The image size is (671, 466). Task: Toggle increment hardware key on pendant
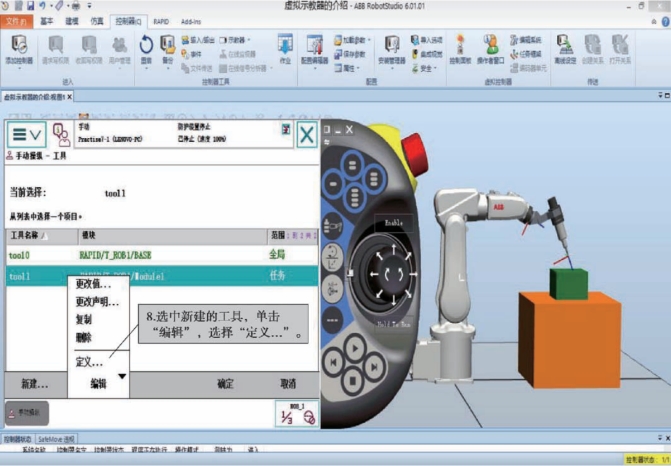click(332, 320)
